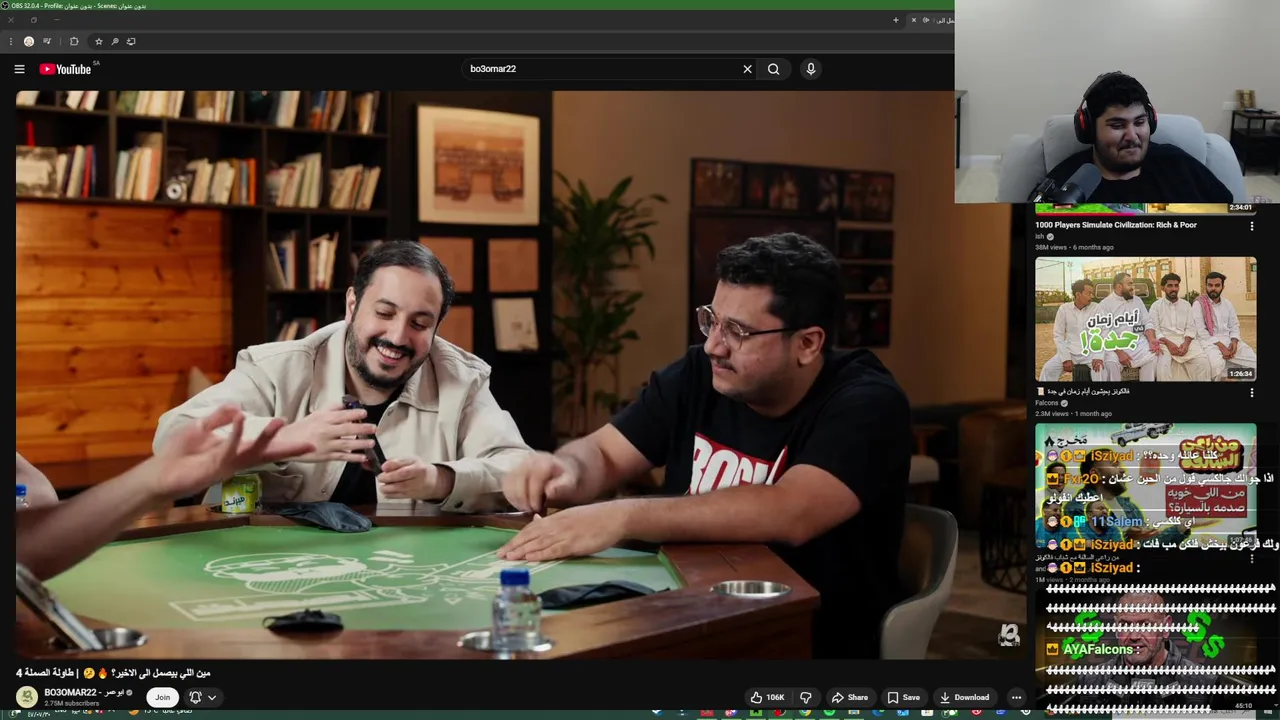
Task: Close the current browser tab
Action: pos(913,20)
